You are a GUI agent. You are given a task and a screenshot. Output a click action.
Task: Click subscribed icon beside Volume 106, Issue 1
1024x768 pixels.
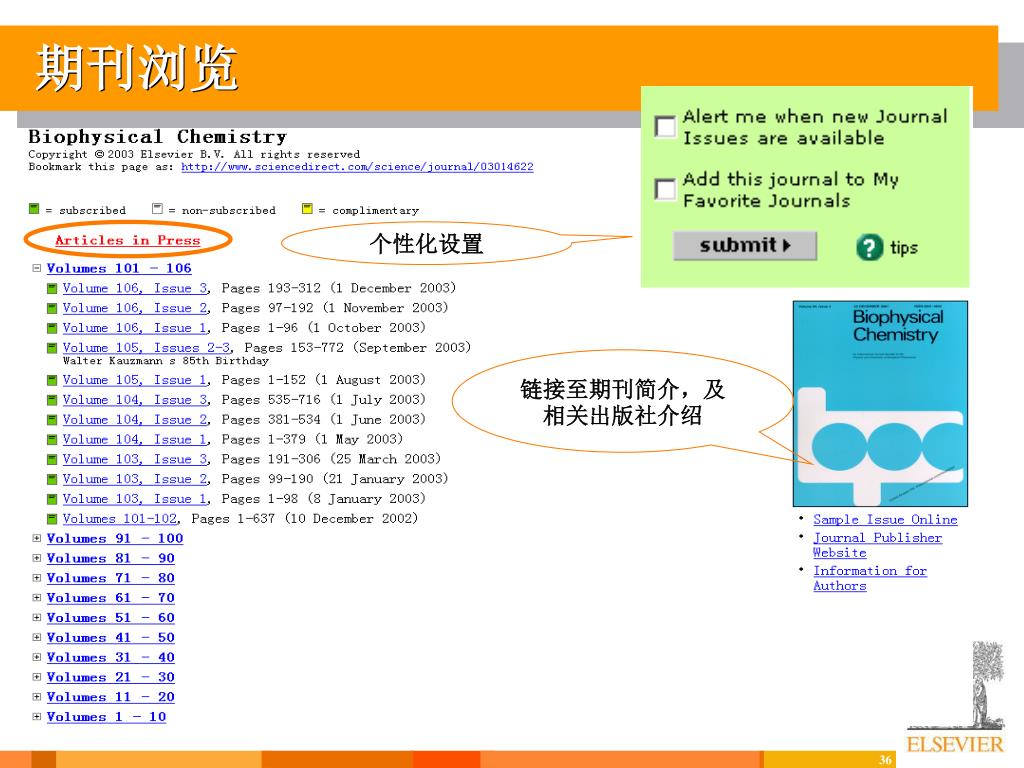pos(52,328)
